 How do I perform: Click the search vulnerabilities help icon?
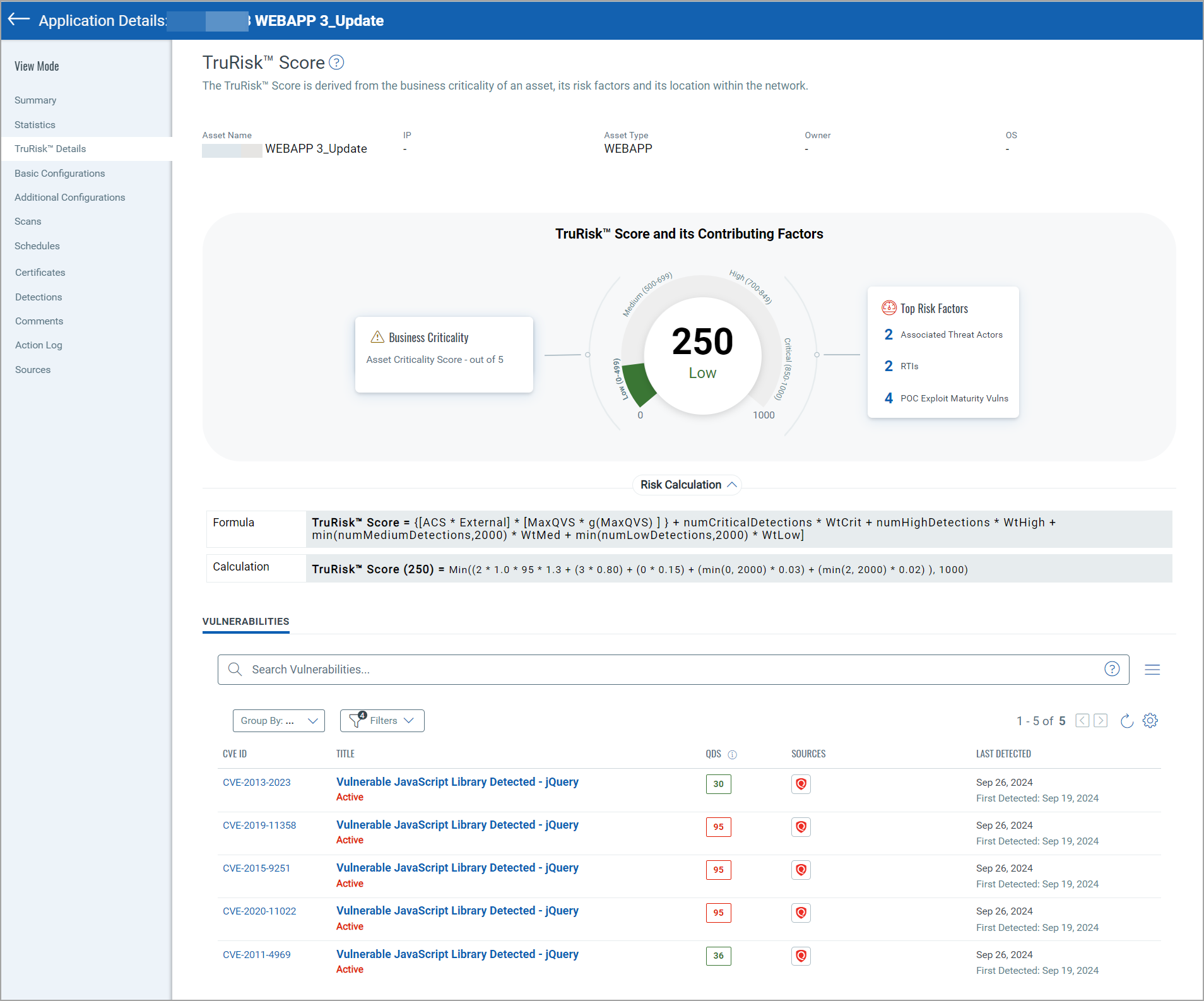coord(1111,669)
